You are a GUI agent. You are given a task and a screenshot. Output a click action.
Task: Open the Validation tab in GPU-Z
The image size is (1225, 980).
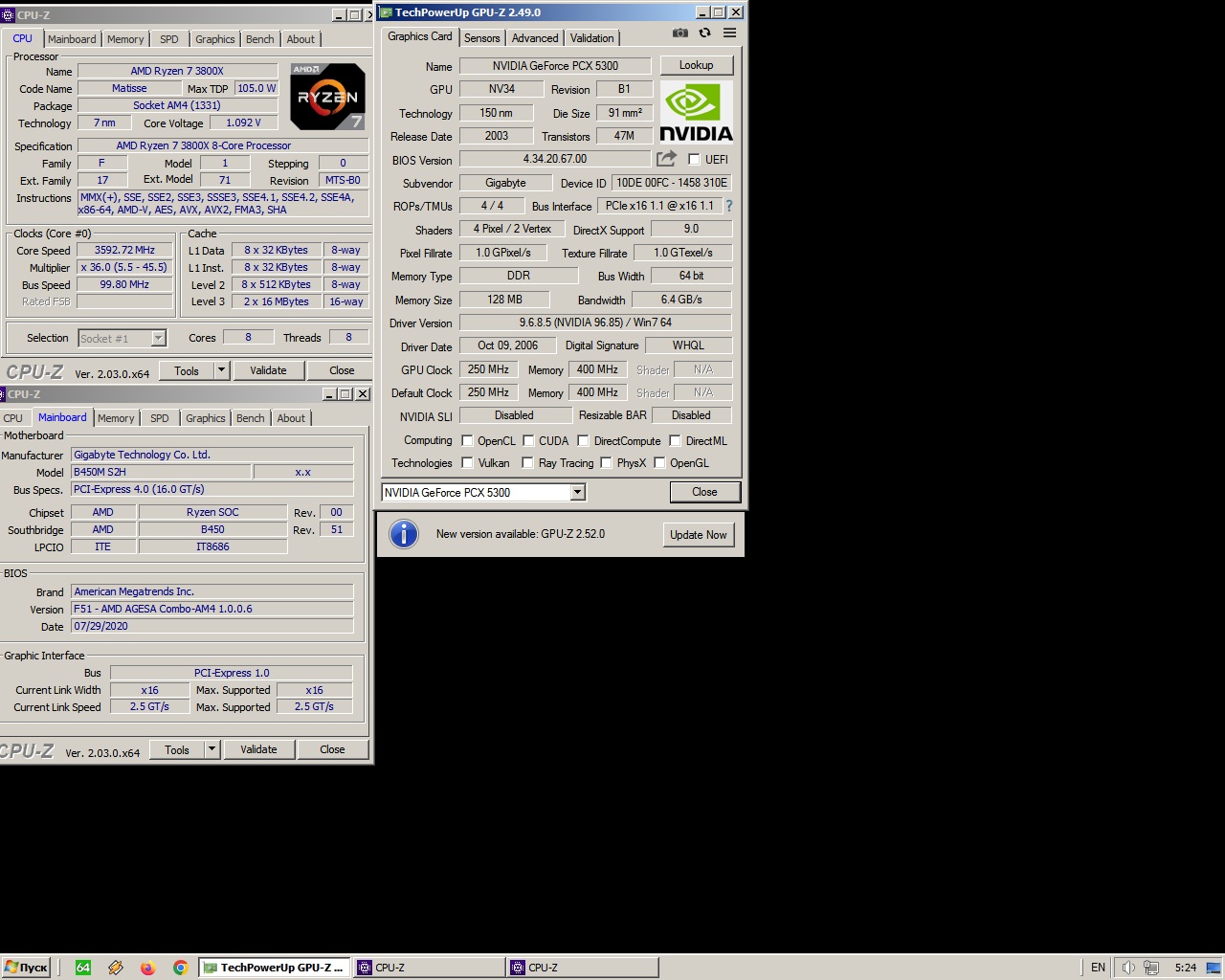(x=592, y=38)
